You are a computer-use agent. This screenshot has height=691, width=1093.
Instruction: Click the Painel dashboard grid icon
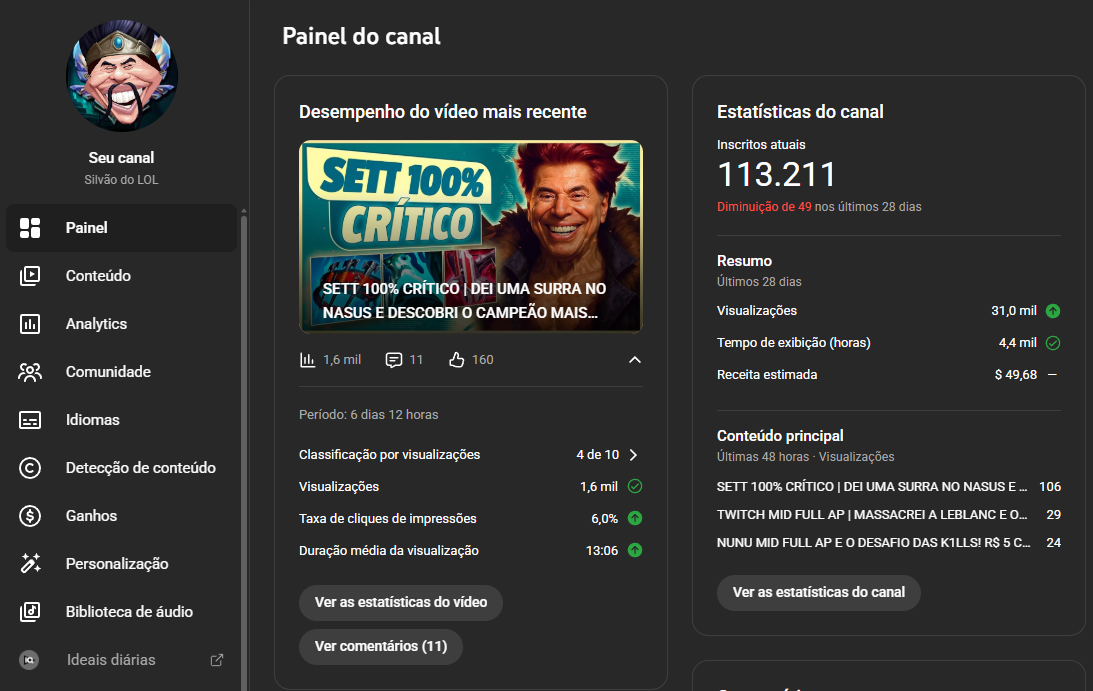(x=30, y=228)
